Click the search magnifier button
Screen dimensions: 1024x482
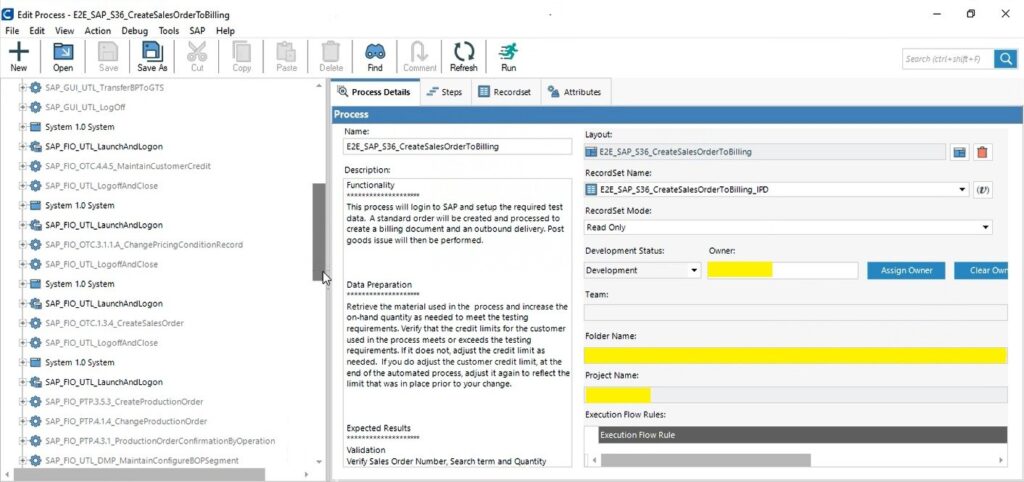pyautogui.click(x=1006, y=59)
